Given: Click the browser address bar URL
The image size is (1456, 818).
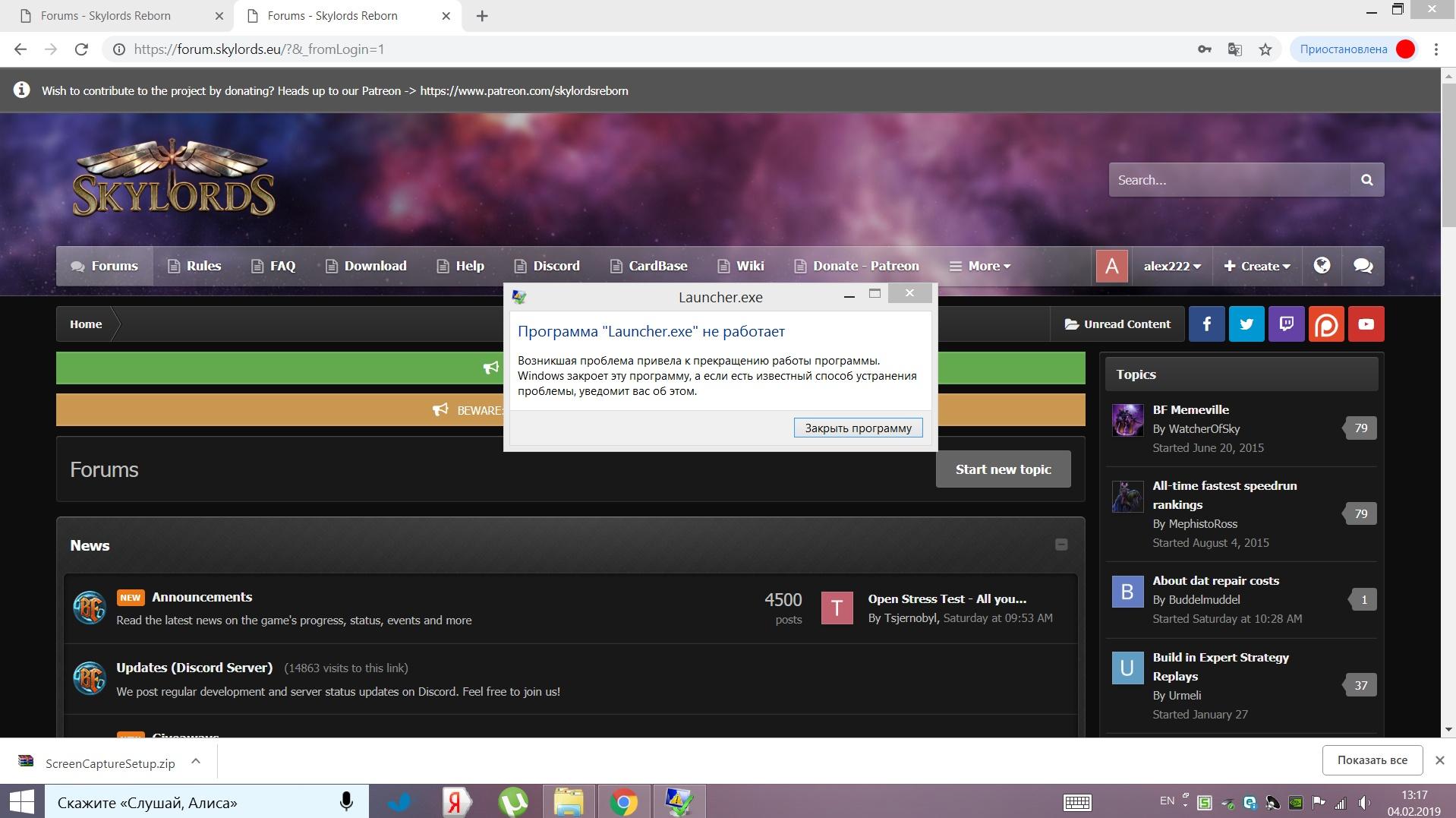Looking at the screenshot, I should coord(259,49).
